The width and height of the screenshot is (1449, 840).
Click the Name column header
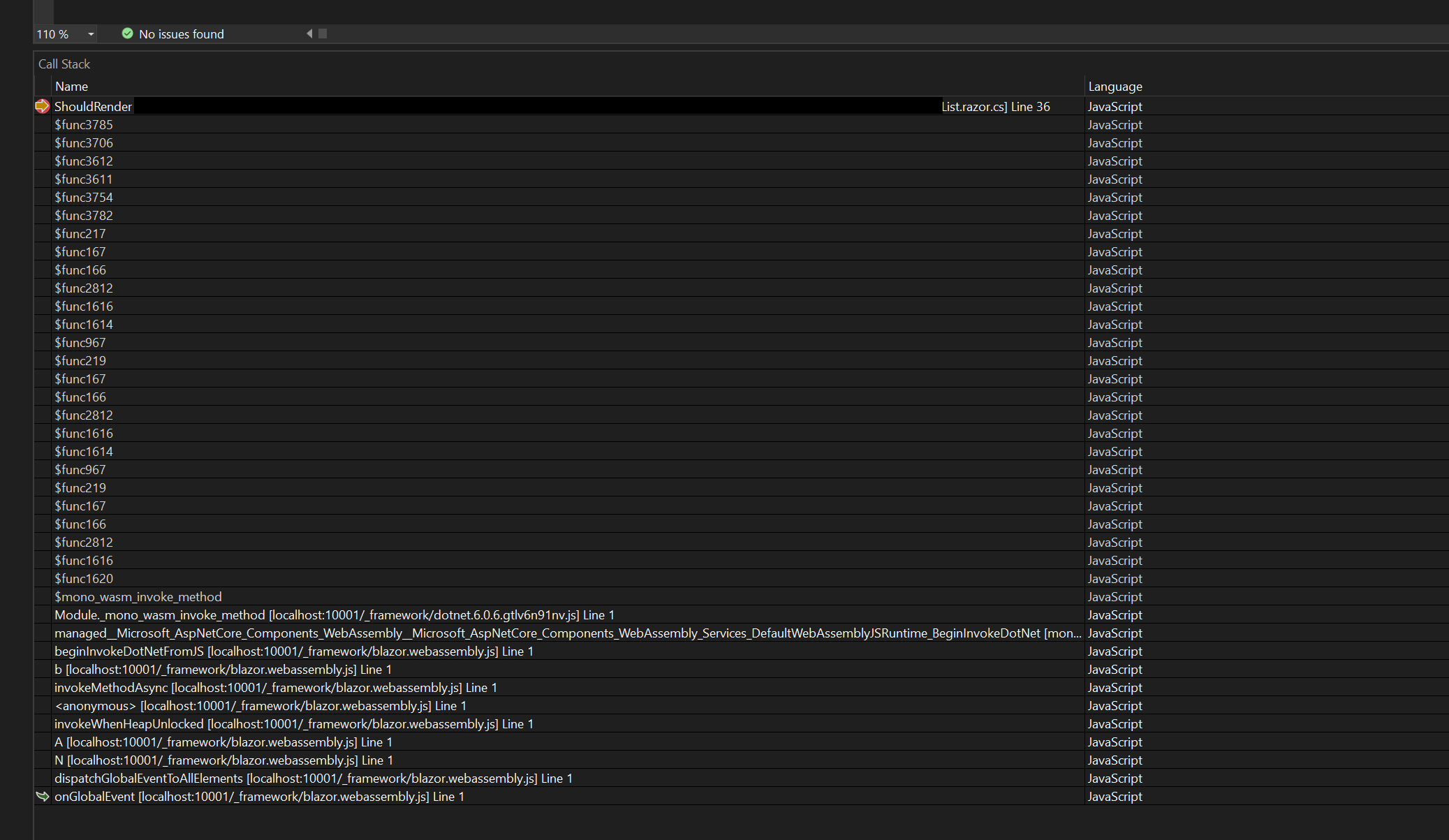[72, 86]
